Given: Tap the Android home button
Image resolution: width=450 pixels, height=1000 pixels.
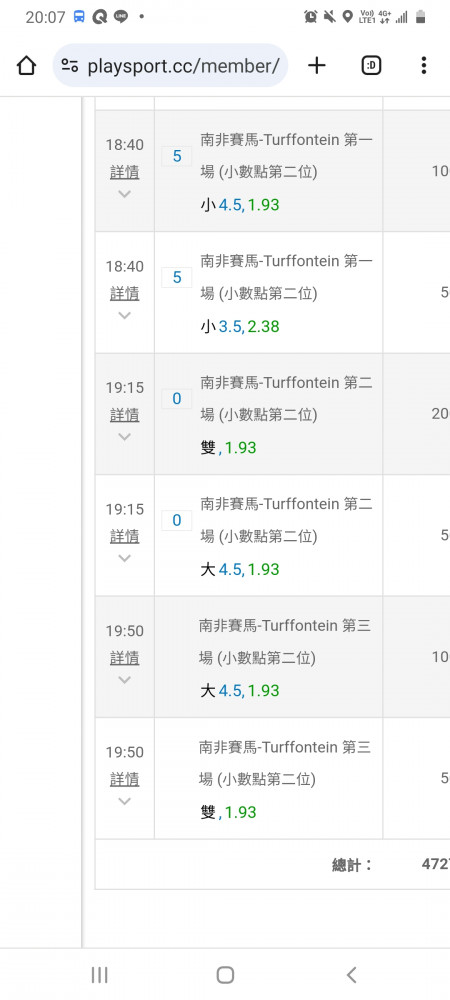Looking at the screenshot, I should 225,974.
